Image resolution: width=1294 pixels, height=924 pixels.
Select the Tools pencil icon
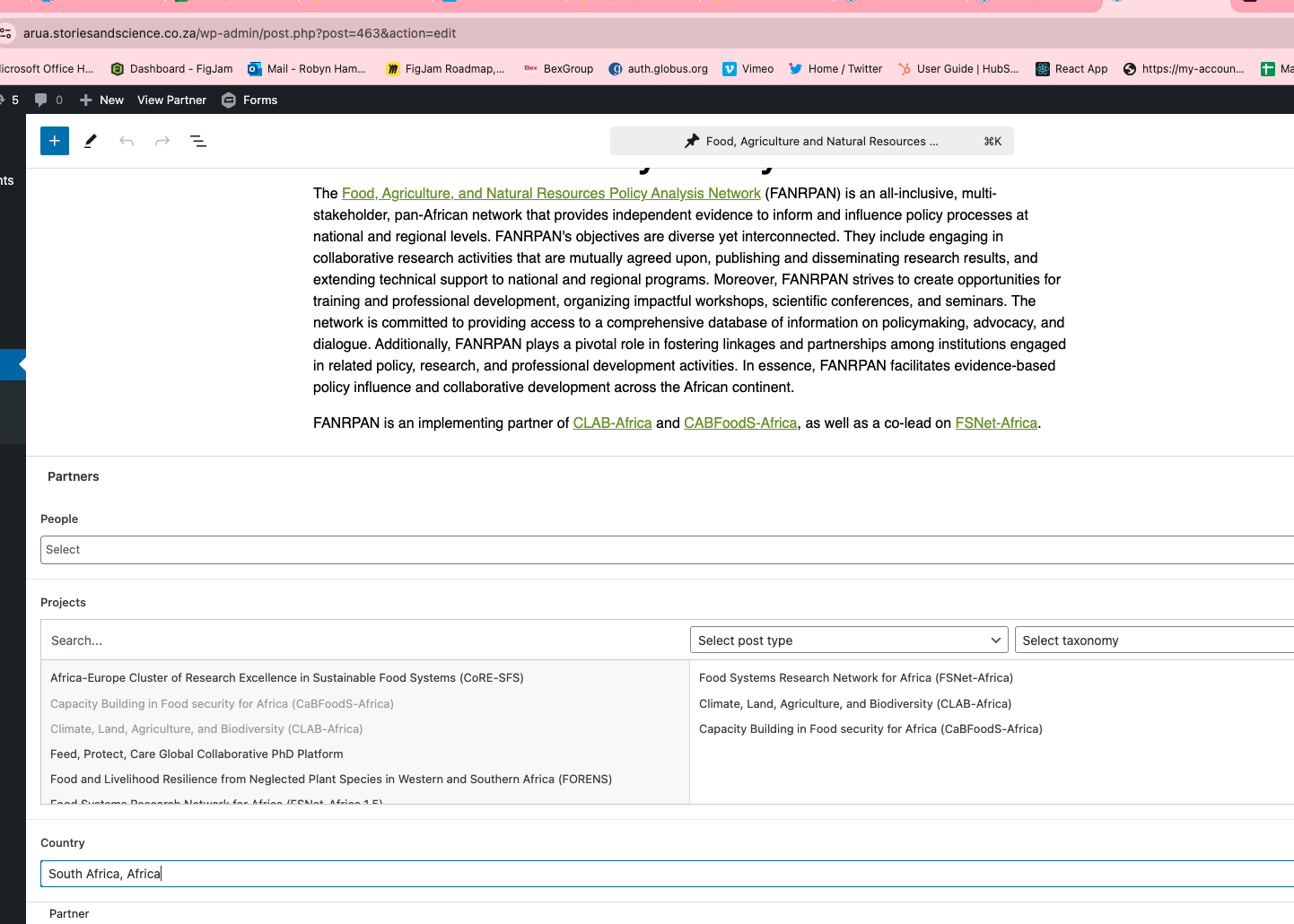click(x=91, y=141)
